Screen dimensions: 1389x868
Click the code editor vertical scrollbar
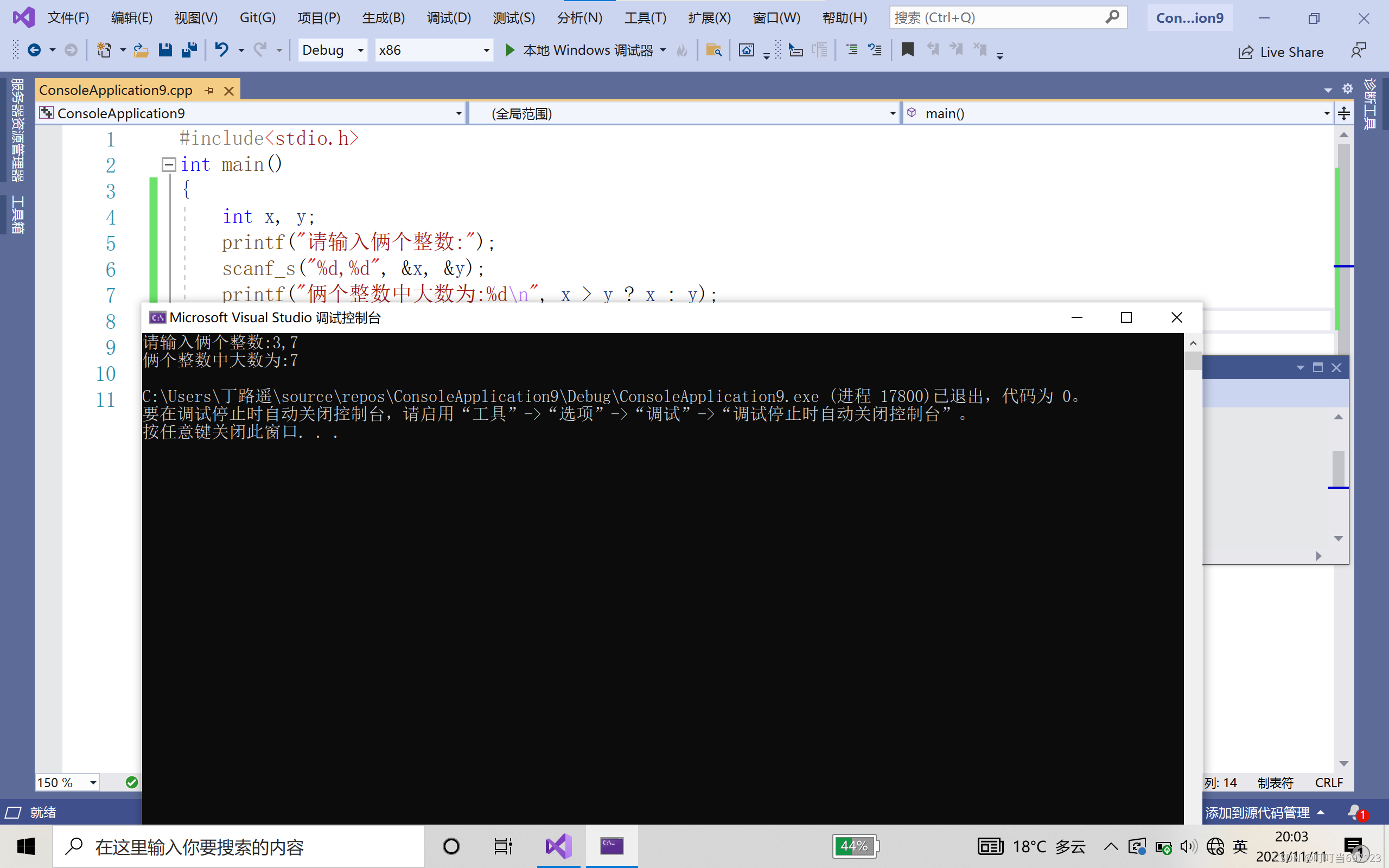click(x=1343, y=450)
